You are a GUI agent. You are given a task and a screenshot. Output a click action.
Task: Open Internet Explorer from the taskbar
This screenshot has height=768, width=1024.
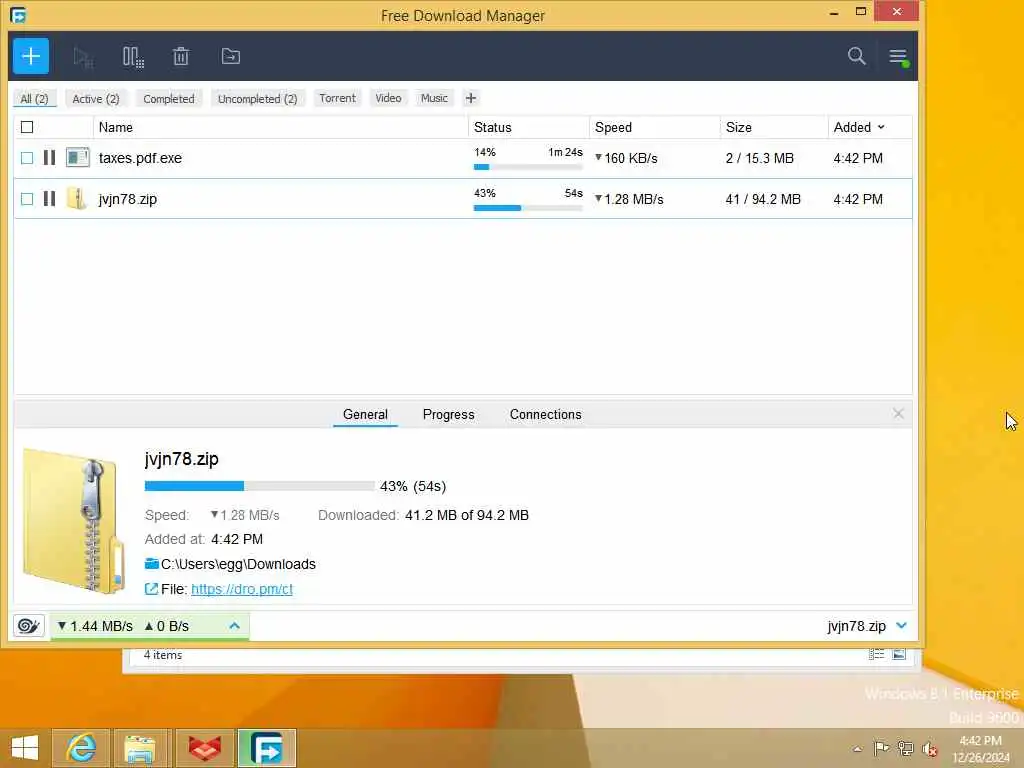click(81, 748)
